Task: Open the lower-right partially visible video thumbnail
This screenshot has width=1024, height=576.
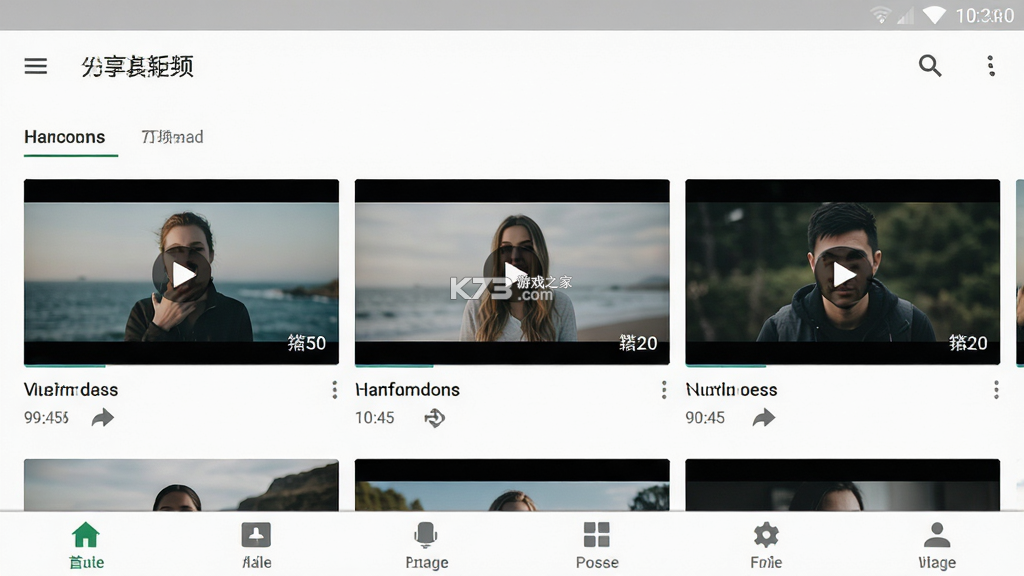Action: (842, 485)
